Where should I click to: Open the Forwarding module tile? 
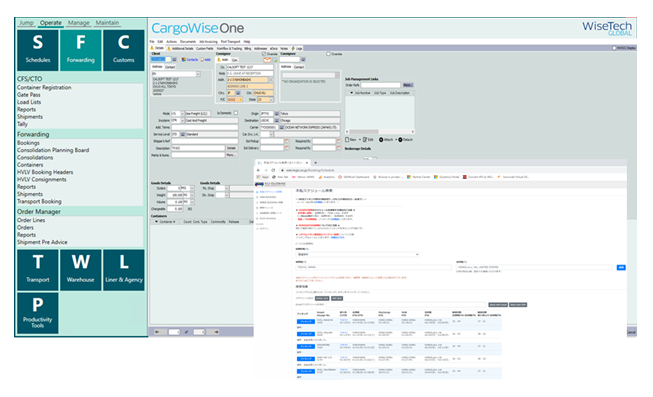[x=80, y=50]
